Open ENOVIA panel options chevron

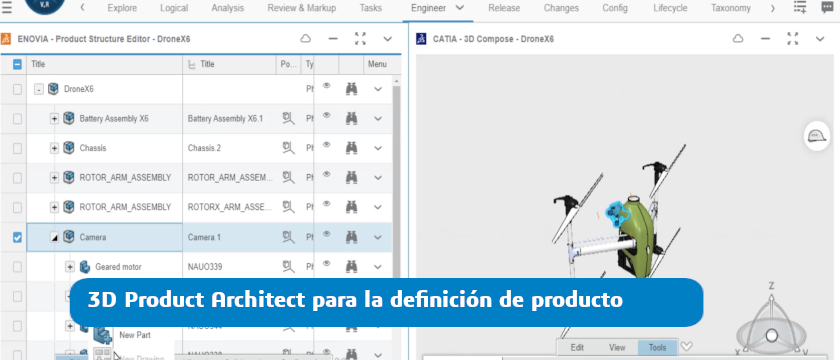388,39
